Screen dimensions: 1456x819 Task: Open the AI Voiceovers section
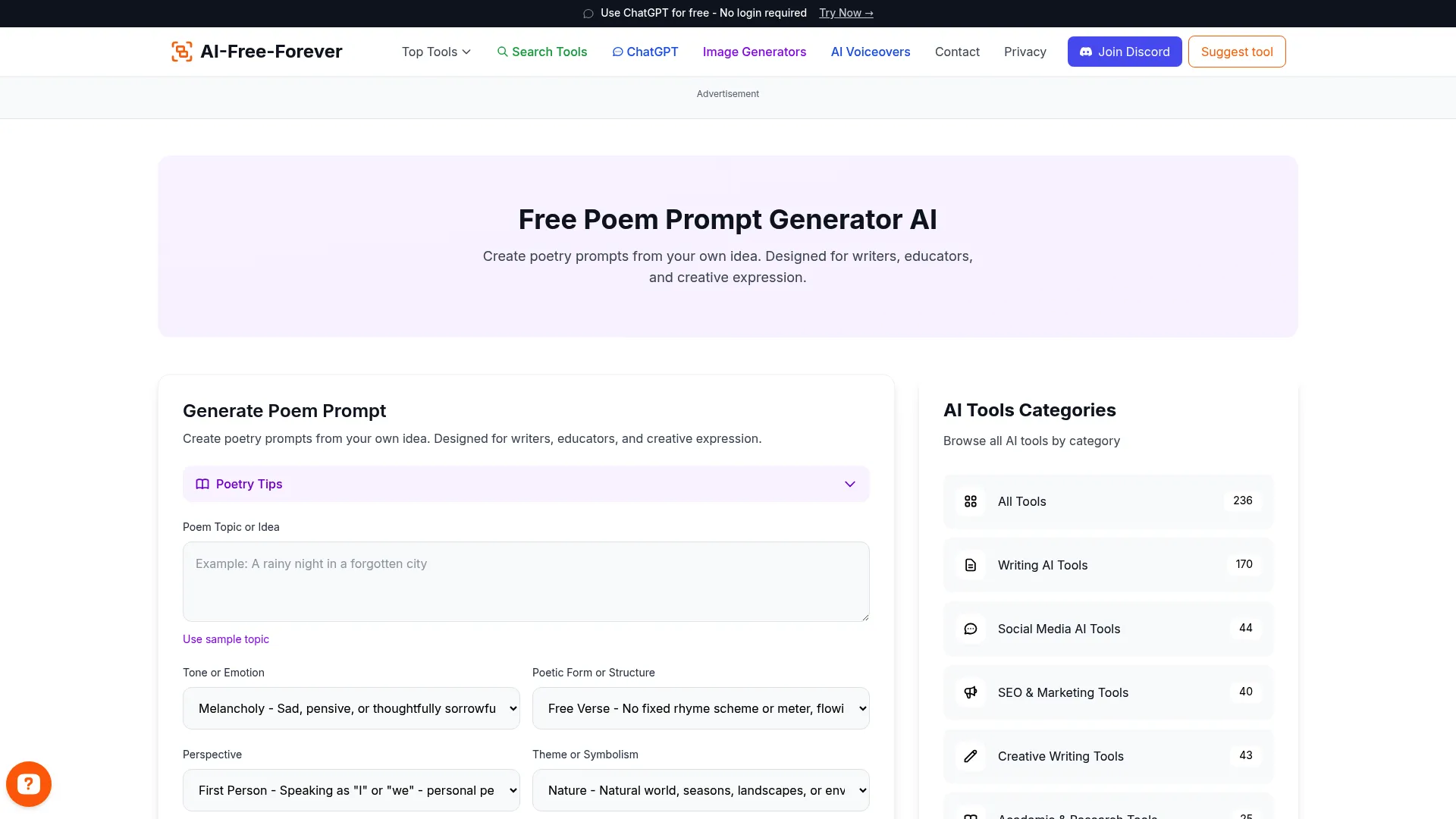(870, 52)
